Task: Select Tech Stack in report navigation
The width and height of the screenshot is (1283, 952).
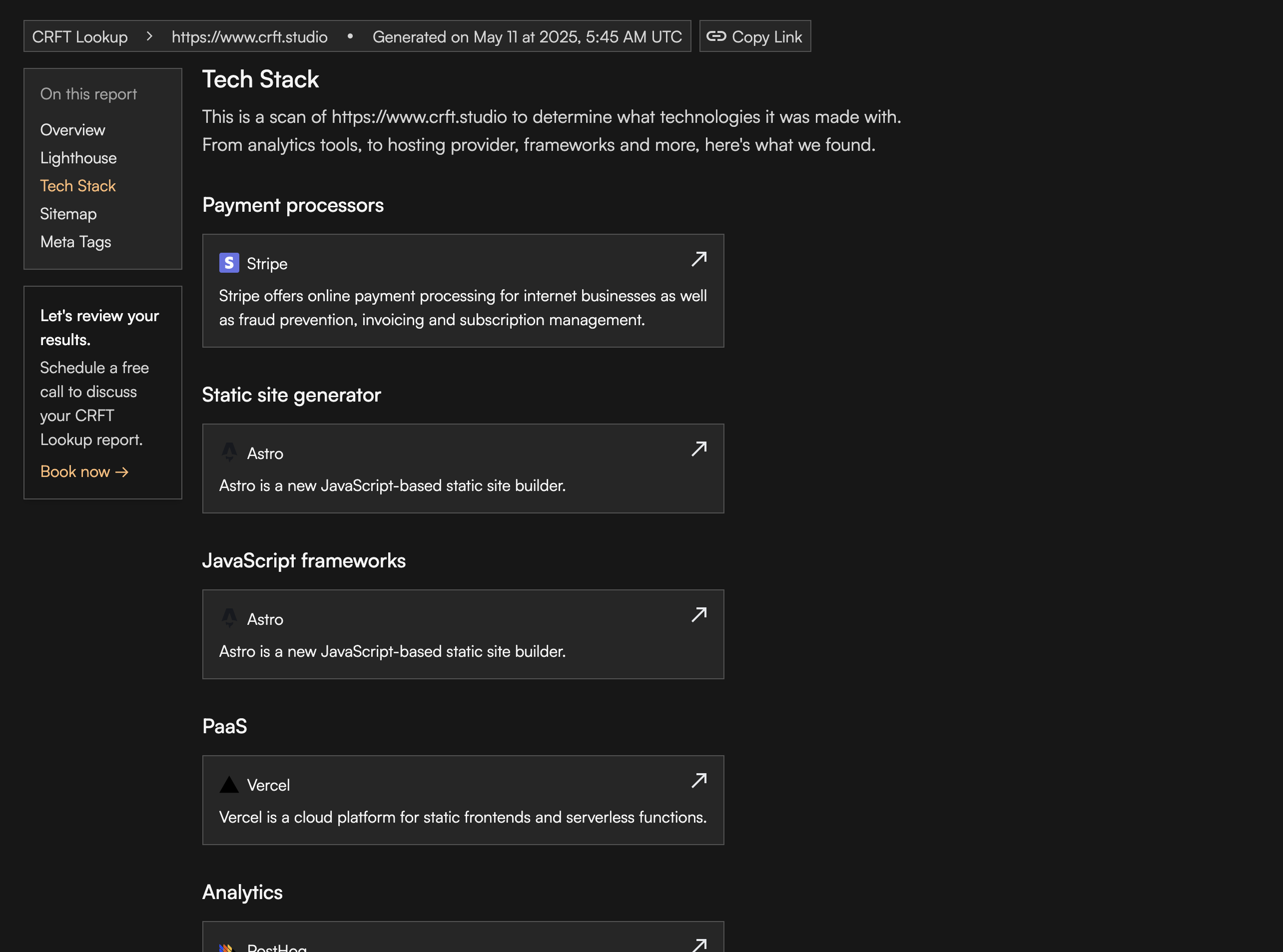Action: [x=78, y=186]
